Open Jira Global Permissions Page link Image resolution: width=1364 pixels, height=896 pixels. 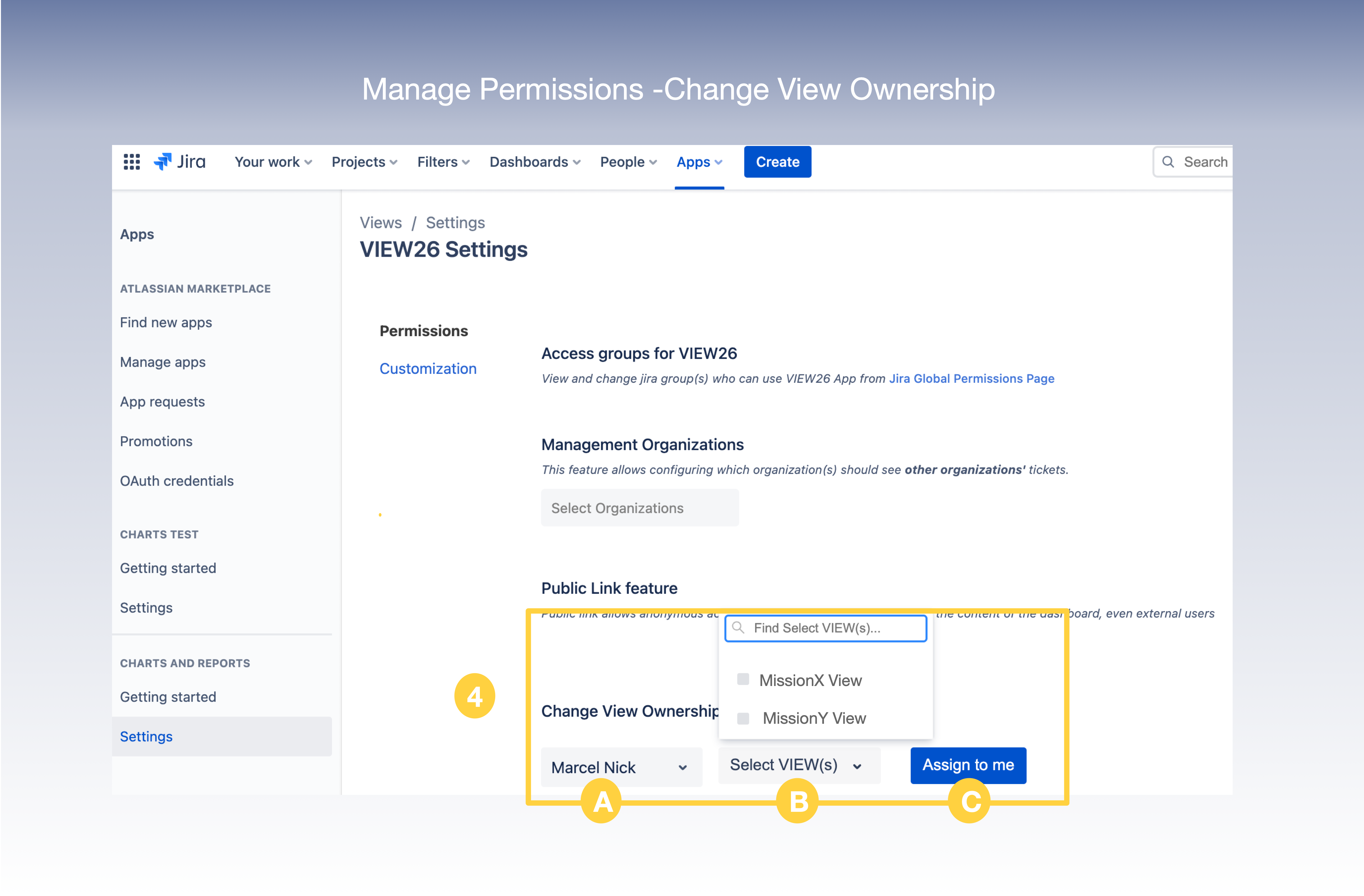click(971, 378)
